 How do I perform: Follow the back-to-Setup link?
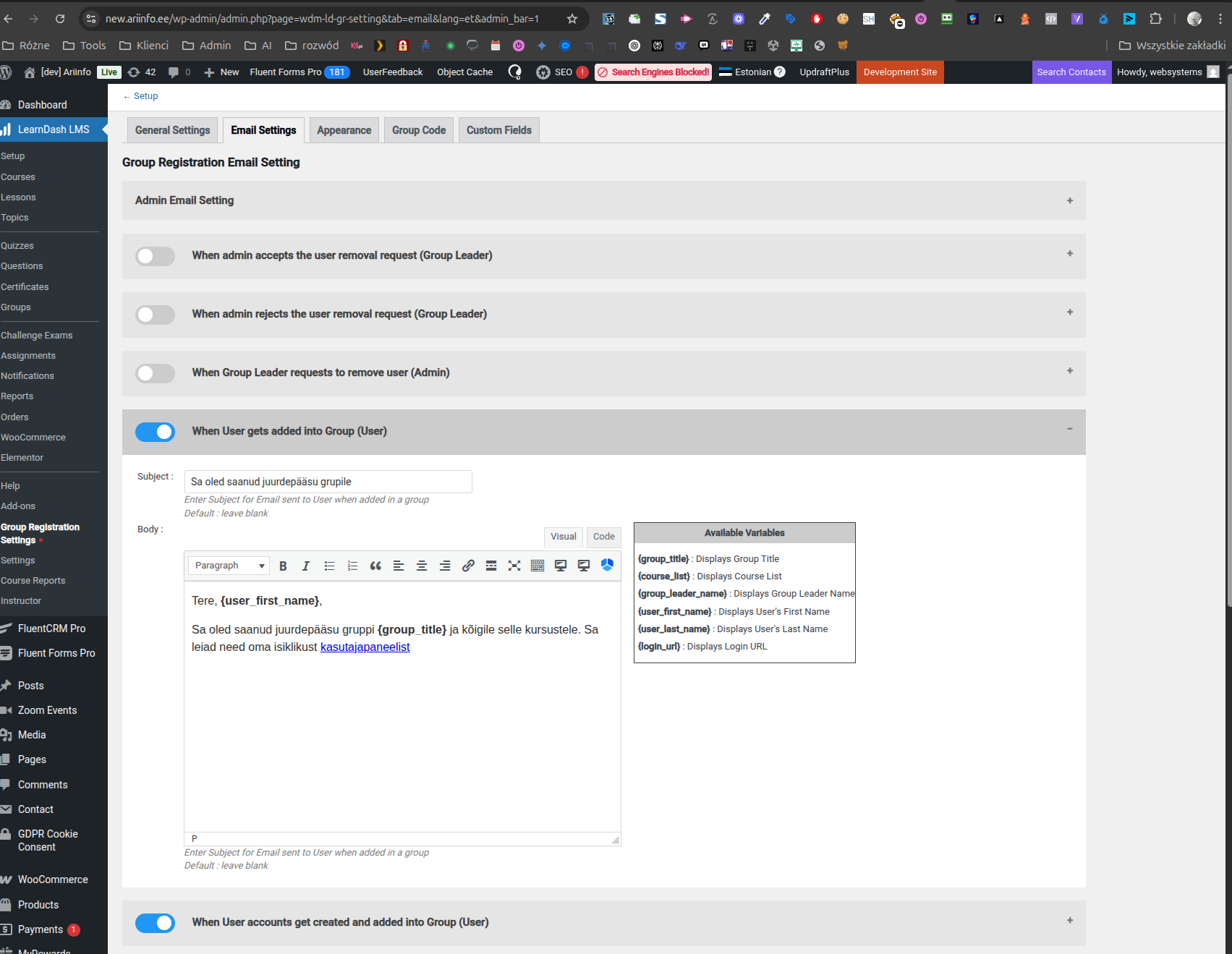coord(141,96)
